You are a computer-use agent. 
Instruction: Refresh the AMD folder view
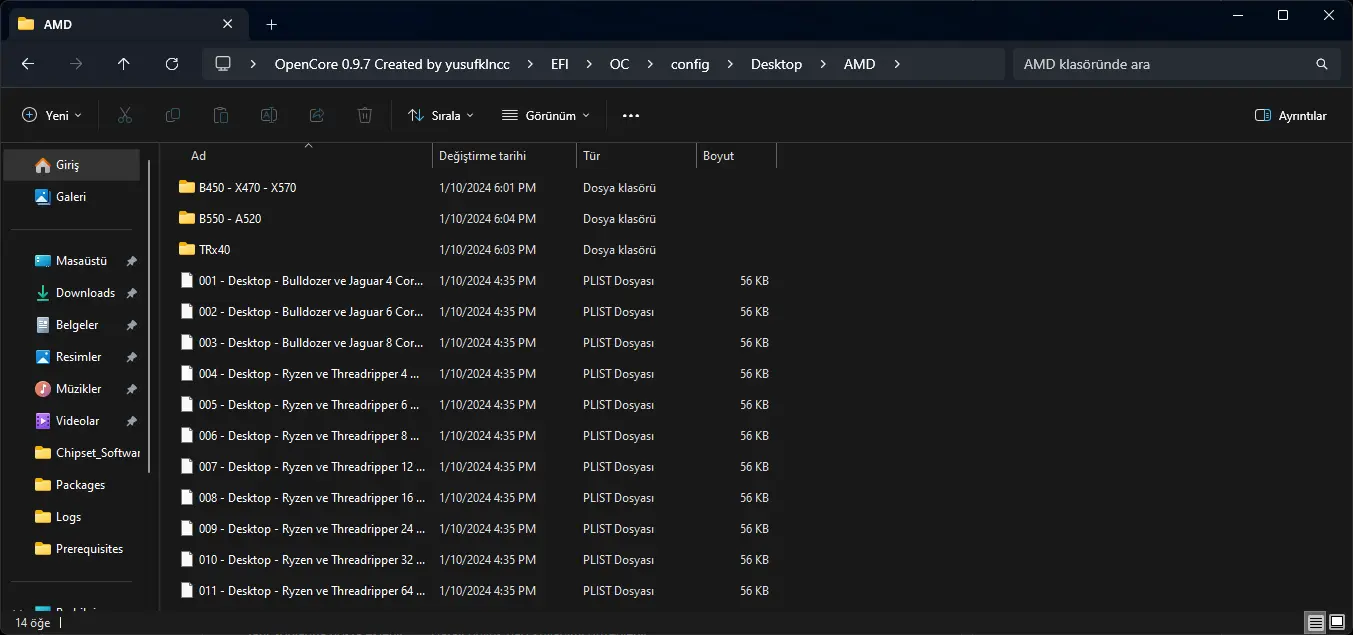pos(172,64)
